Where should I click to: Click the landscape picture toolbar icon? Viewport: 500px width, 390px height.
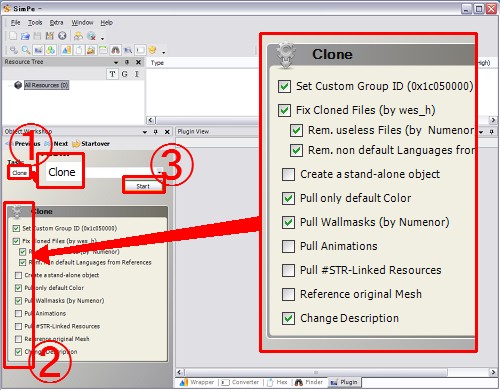91,50
